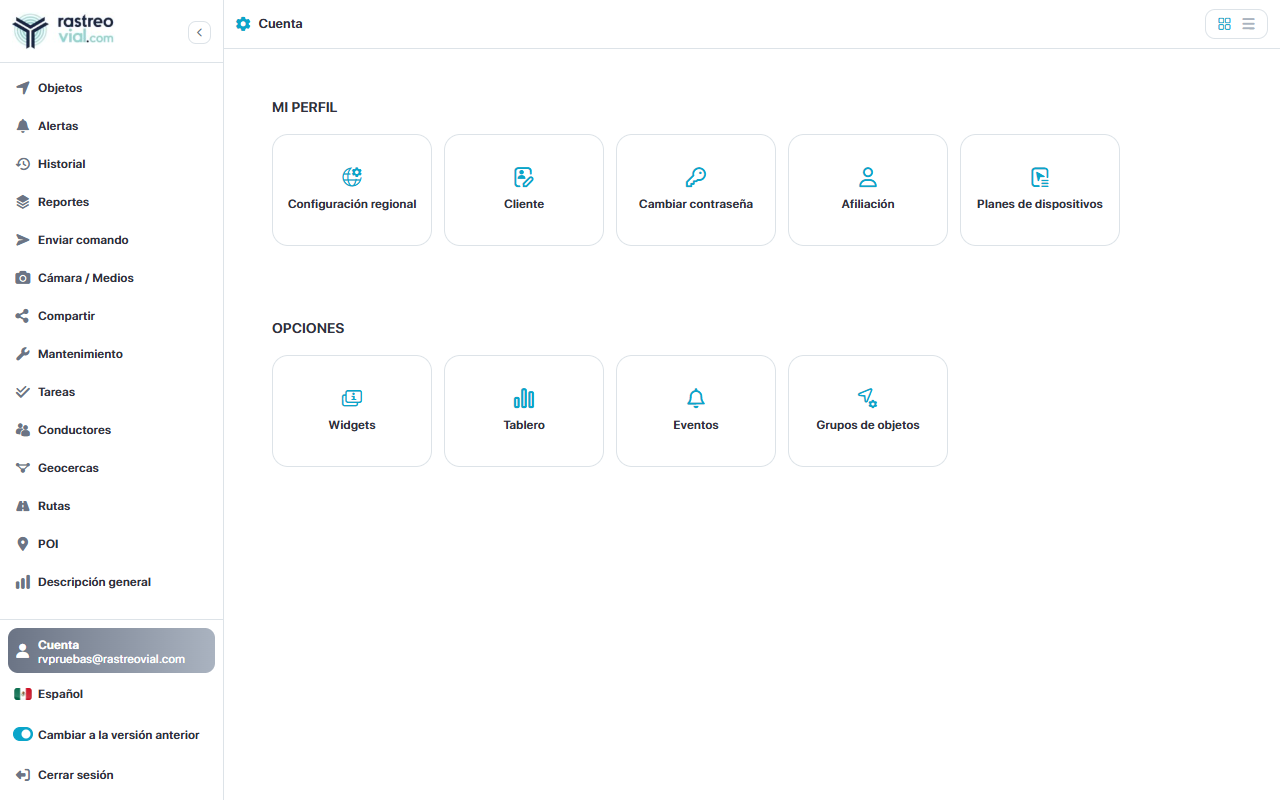Click the Cámara / Medios camera icon

[x=23, y=278]
